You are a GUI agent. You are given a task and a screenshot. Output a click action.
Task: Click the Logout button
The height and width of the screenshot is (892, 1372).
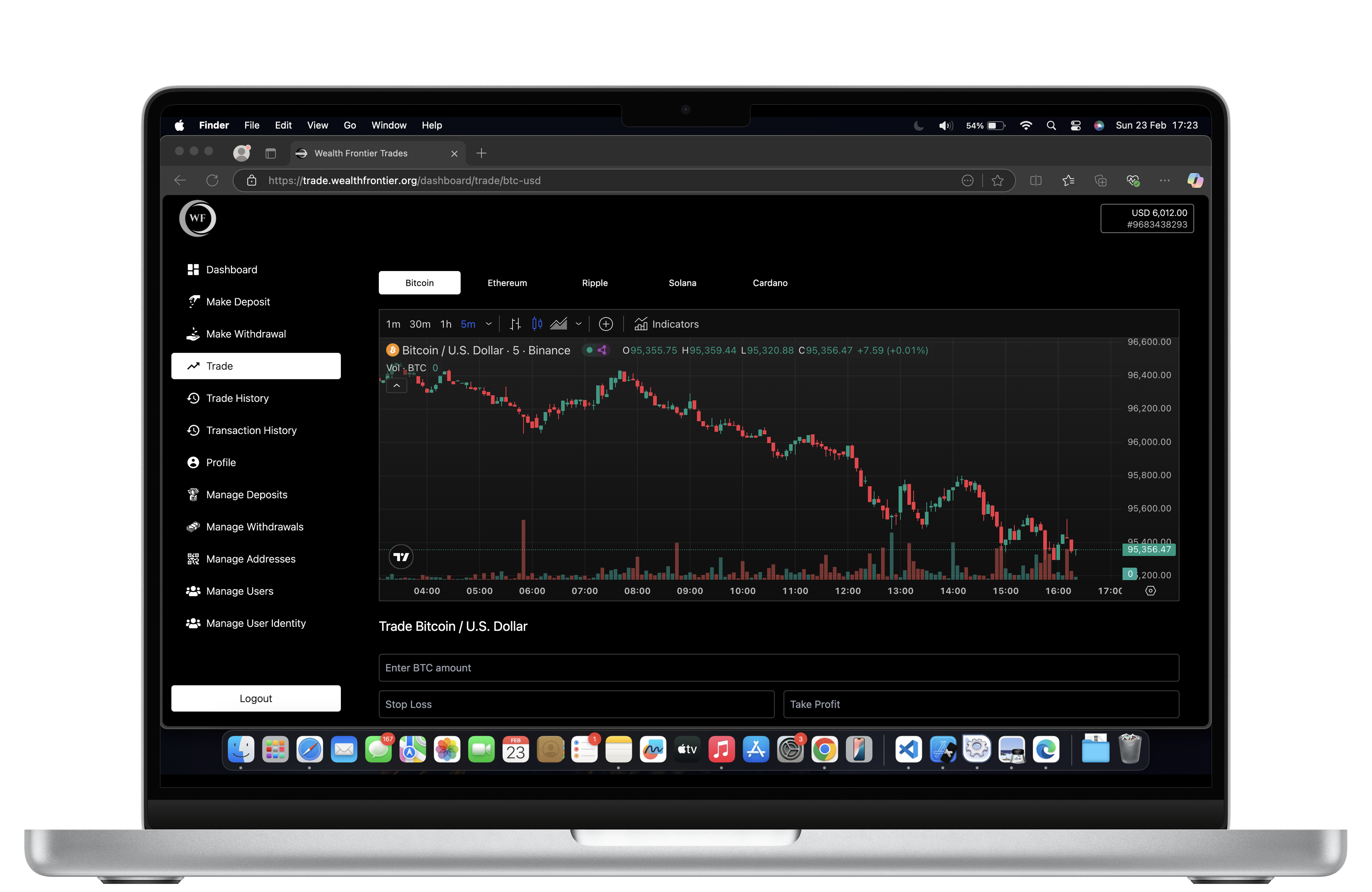coord(255,698)
